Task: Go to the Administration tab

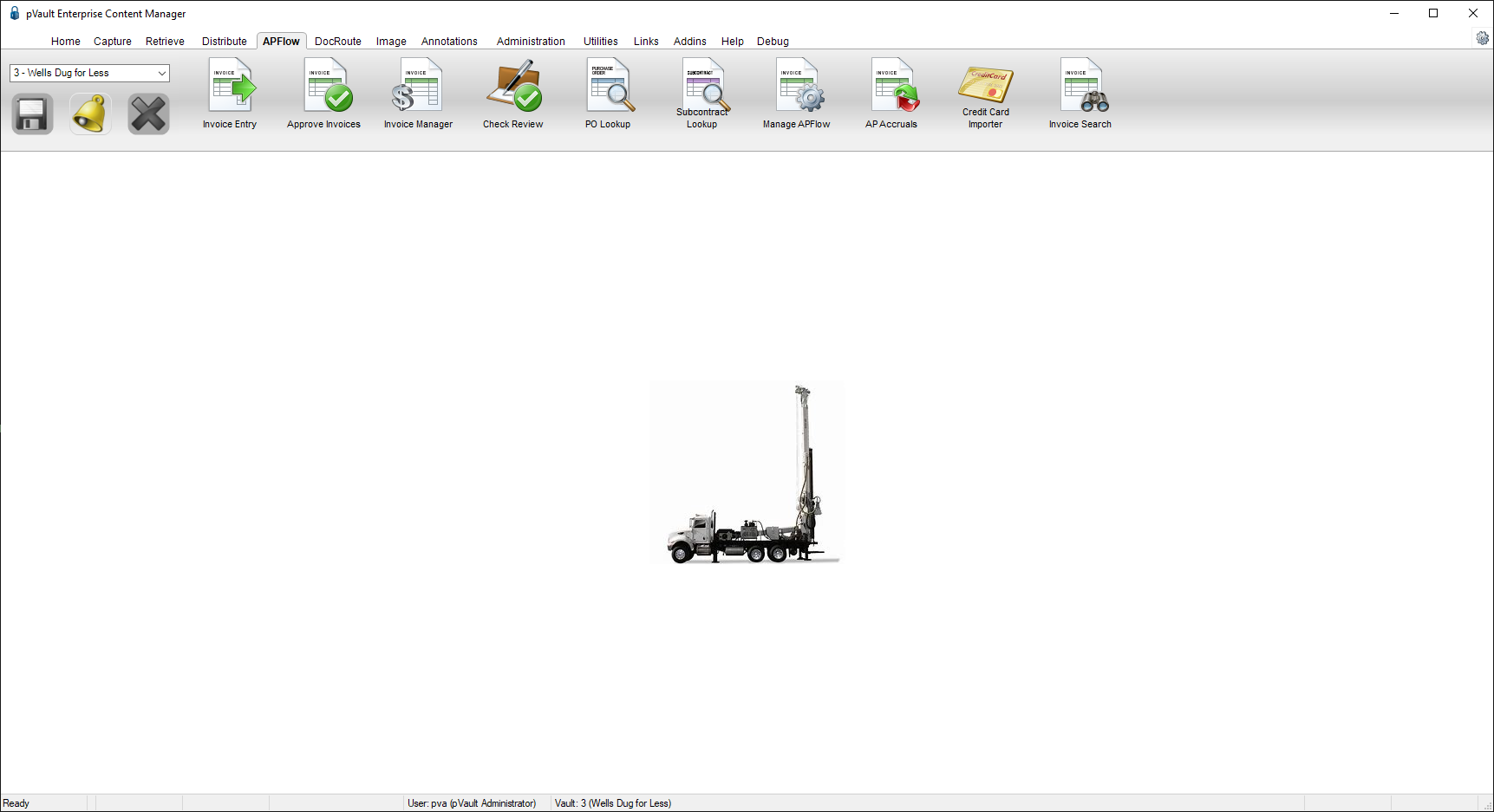Action: (531, 41)
